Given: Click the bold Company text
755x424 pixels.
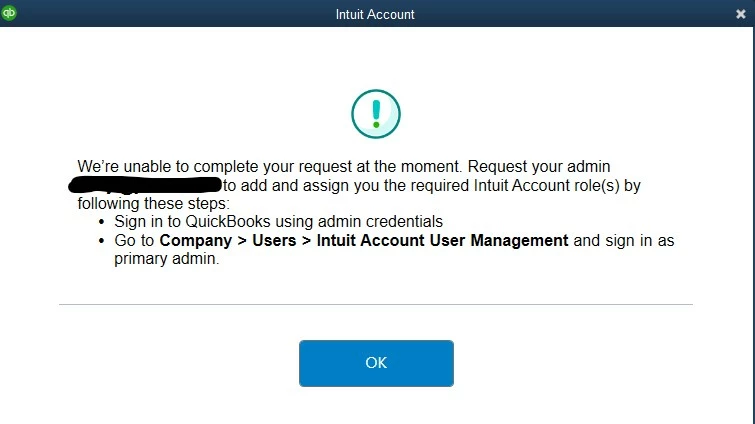Looking at the screenshot, I should click(x=195, y=240).
